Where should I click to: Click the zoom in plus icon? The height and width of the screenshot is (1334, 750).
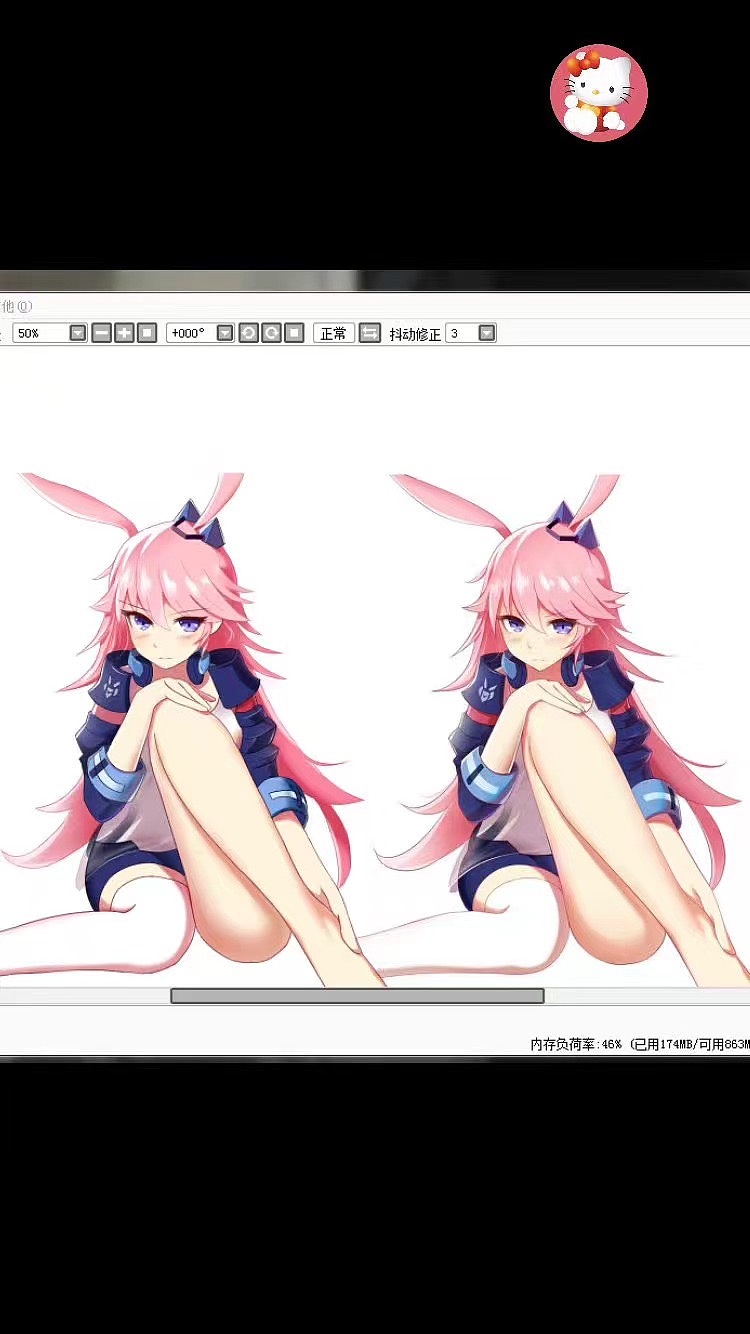click(x=124, y=333)
